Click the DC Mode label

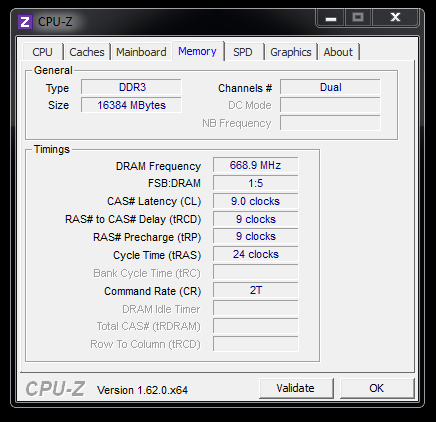250,105
